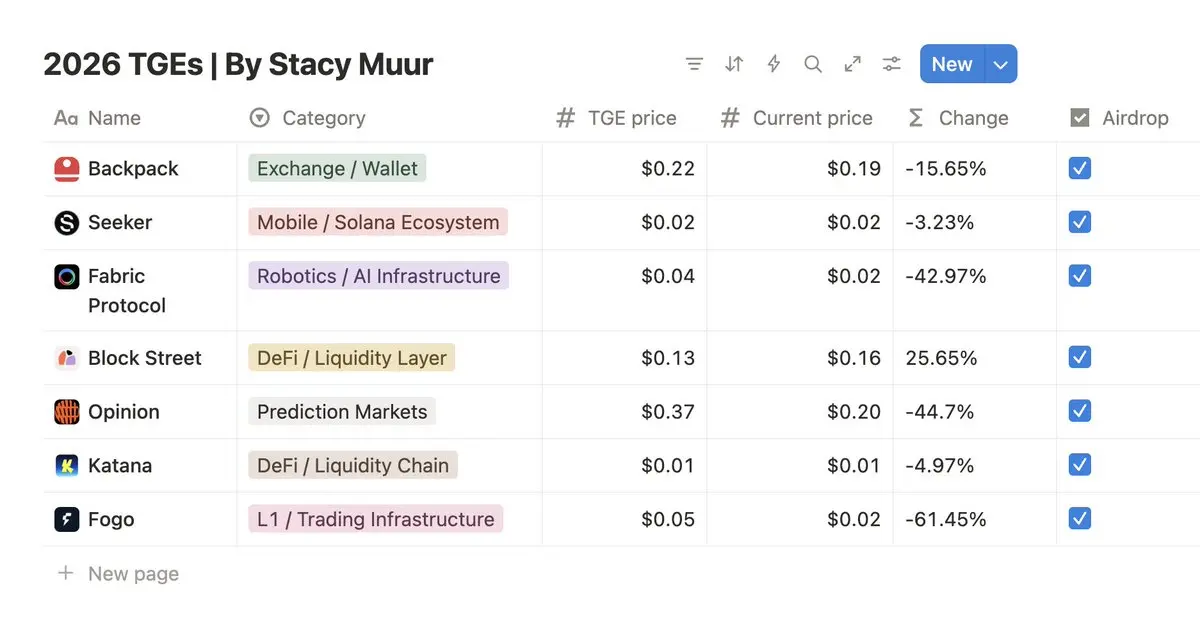Select the Robotics / AI Infrastructure tag
Image resolution: width=1200 pixels, height=635 pixels.
[x=378, y=276]
